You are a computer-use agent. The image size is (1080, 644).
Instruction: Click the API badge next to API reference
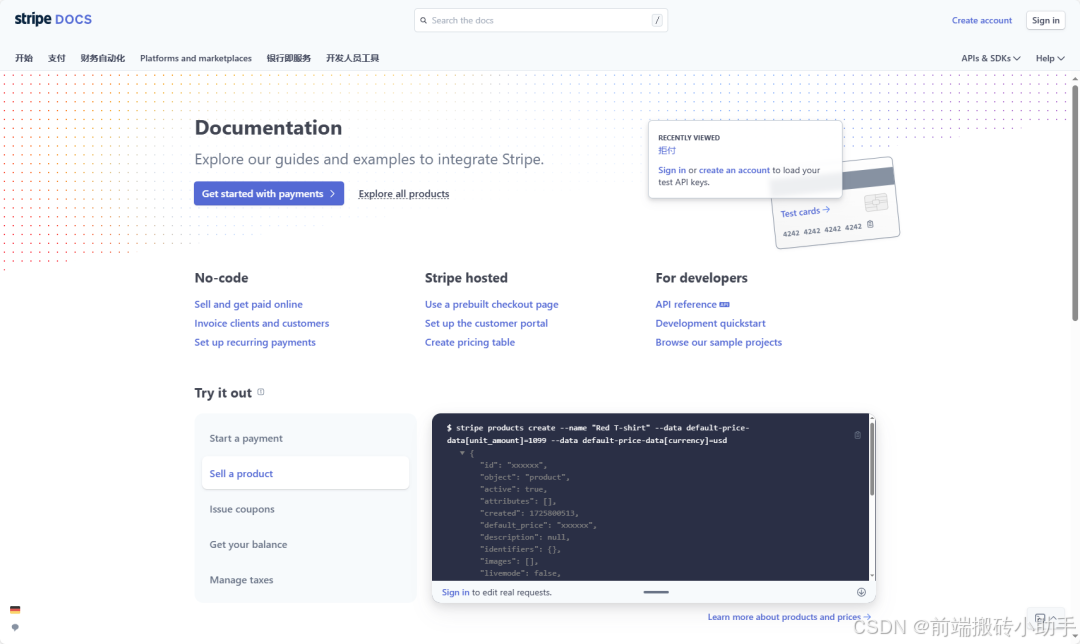click(x=725, y=304)
